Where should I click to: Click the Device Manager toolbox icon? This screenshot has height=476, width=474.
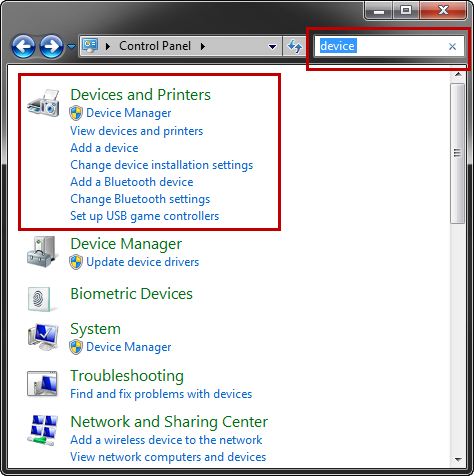(x=41, y=252)
